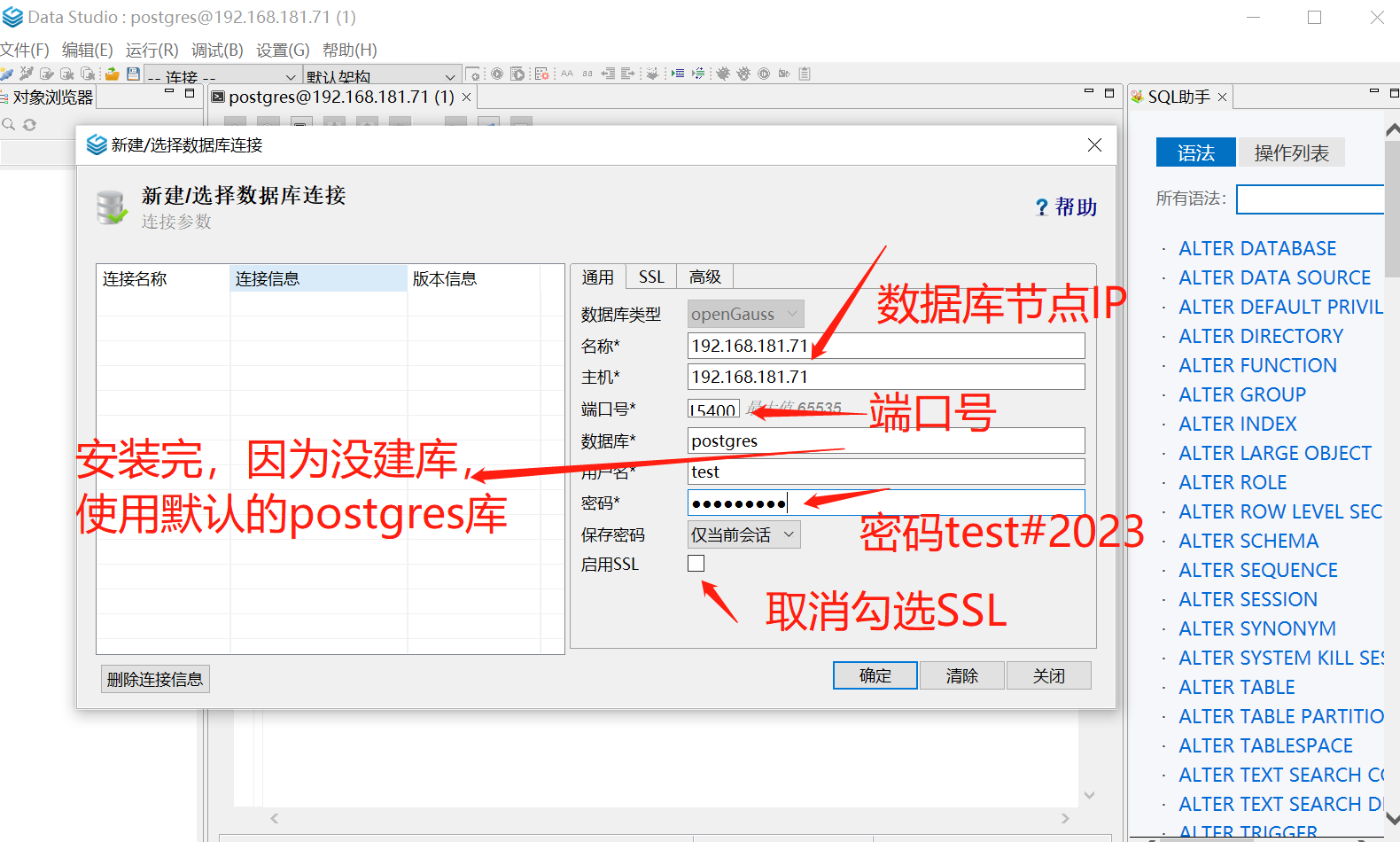1400x842 pixels.
Task: Click the new connection plug icon in toolbar
Action: tap(6, 74)
